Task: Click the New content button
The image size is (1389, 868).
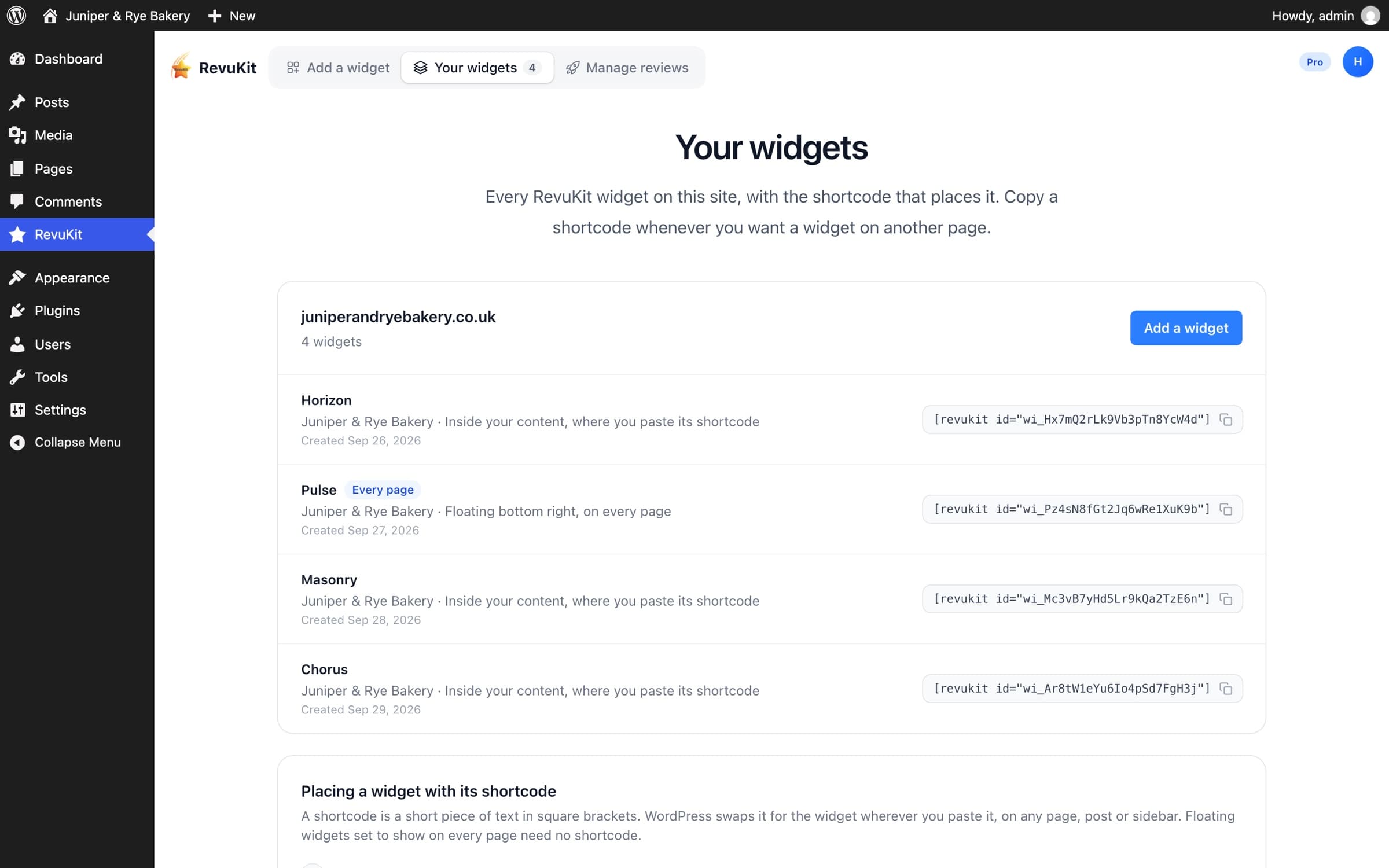Action: (231, 16)
